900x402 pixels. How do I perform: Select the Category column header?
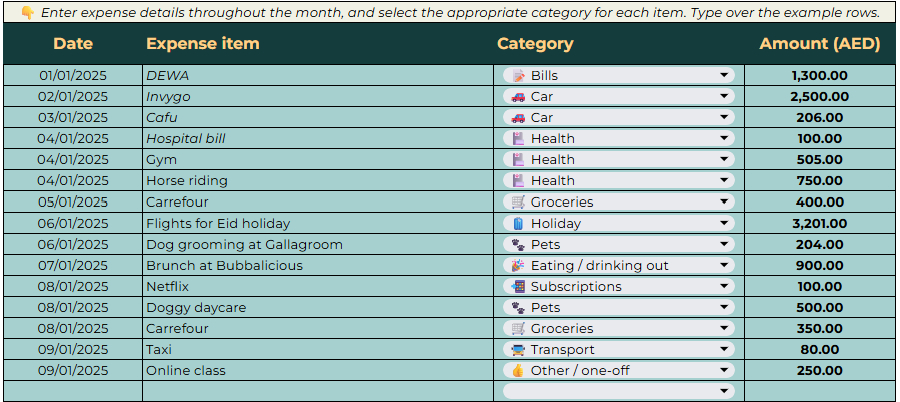535,44
